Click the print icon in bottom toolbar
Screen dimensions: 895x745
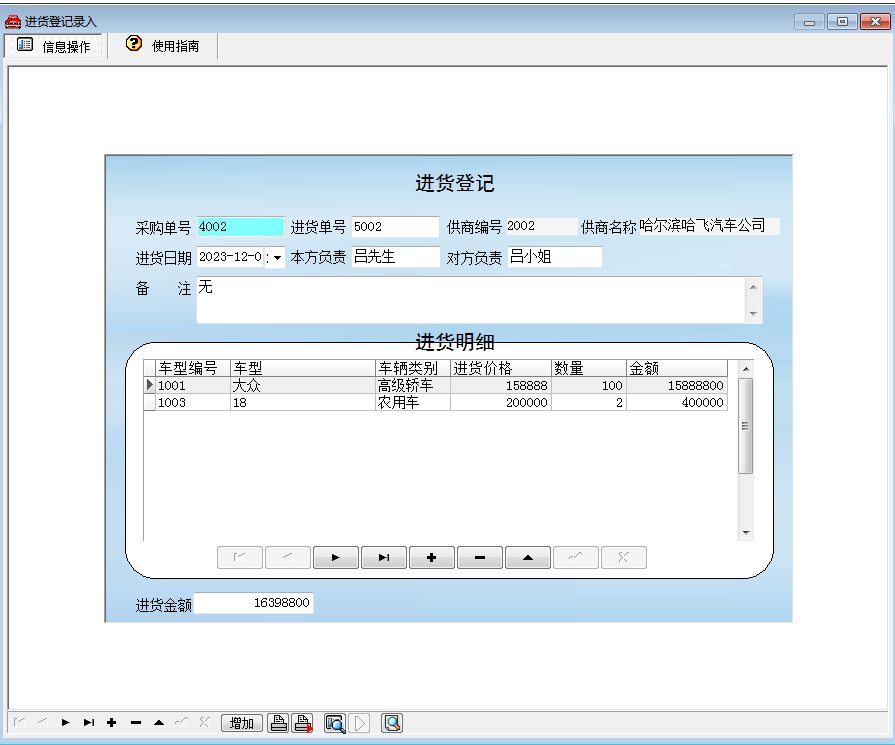pos(278,723)
